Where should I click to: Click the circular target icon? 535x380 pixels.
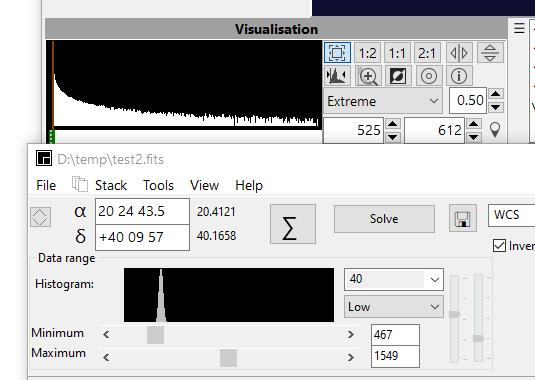(429, 76)
